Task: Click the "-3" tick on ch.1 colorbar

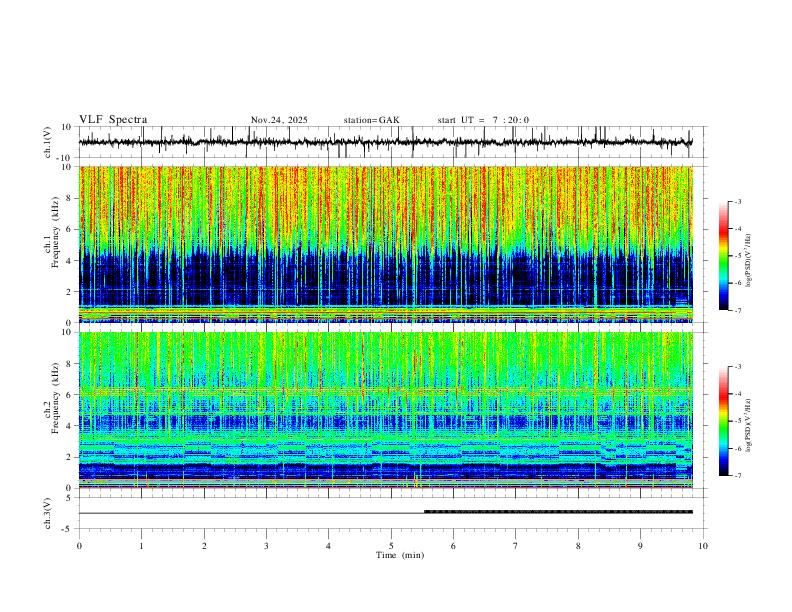Action: [x=737, y=201]
